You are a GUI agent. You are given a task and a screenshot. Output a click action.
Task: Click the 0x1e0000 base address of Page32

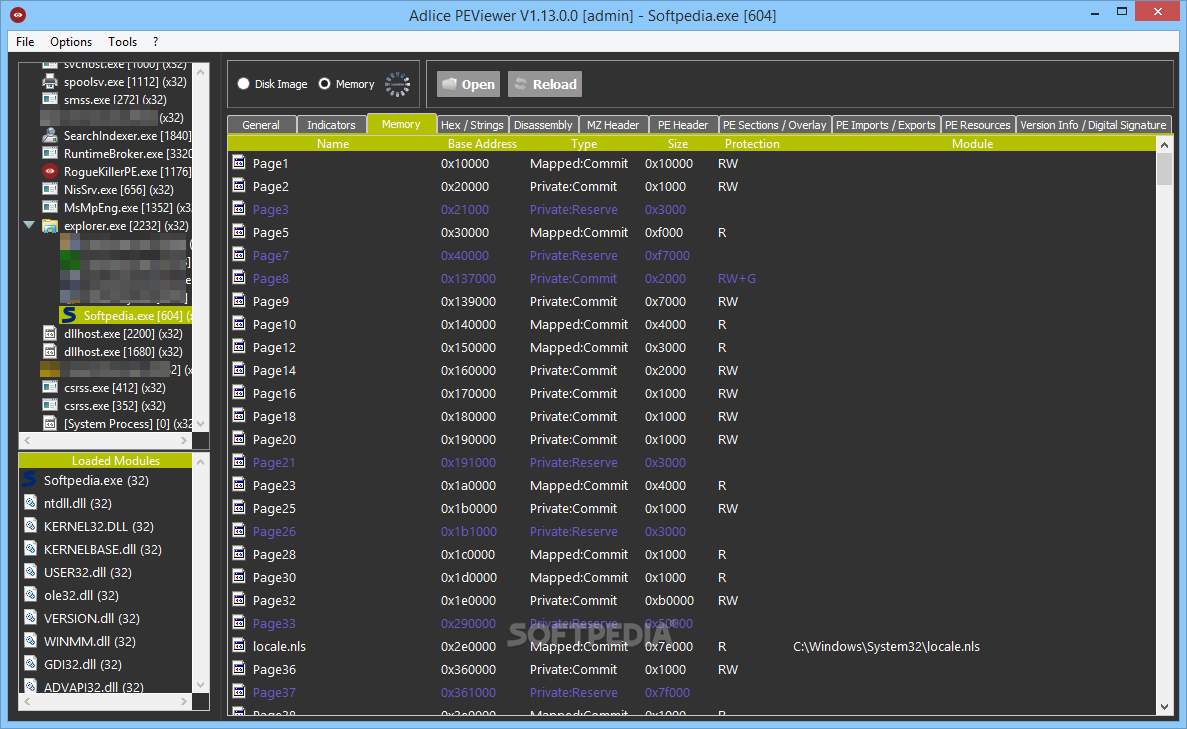coord(469,600)
